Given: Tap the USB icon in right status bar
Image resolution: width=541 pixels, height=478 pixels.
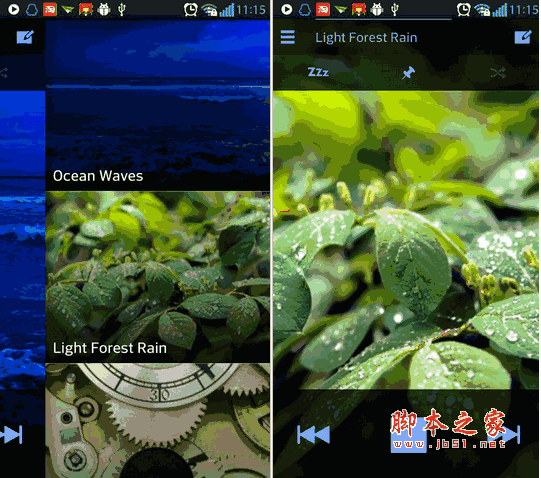Looking at the screenshot, I should pos(394,9).
